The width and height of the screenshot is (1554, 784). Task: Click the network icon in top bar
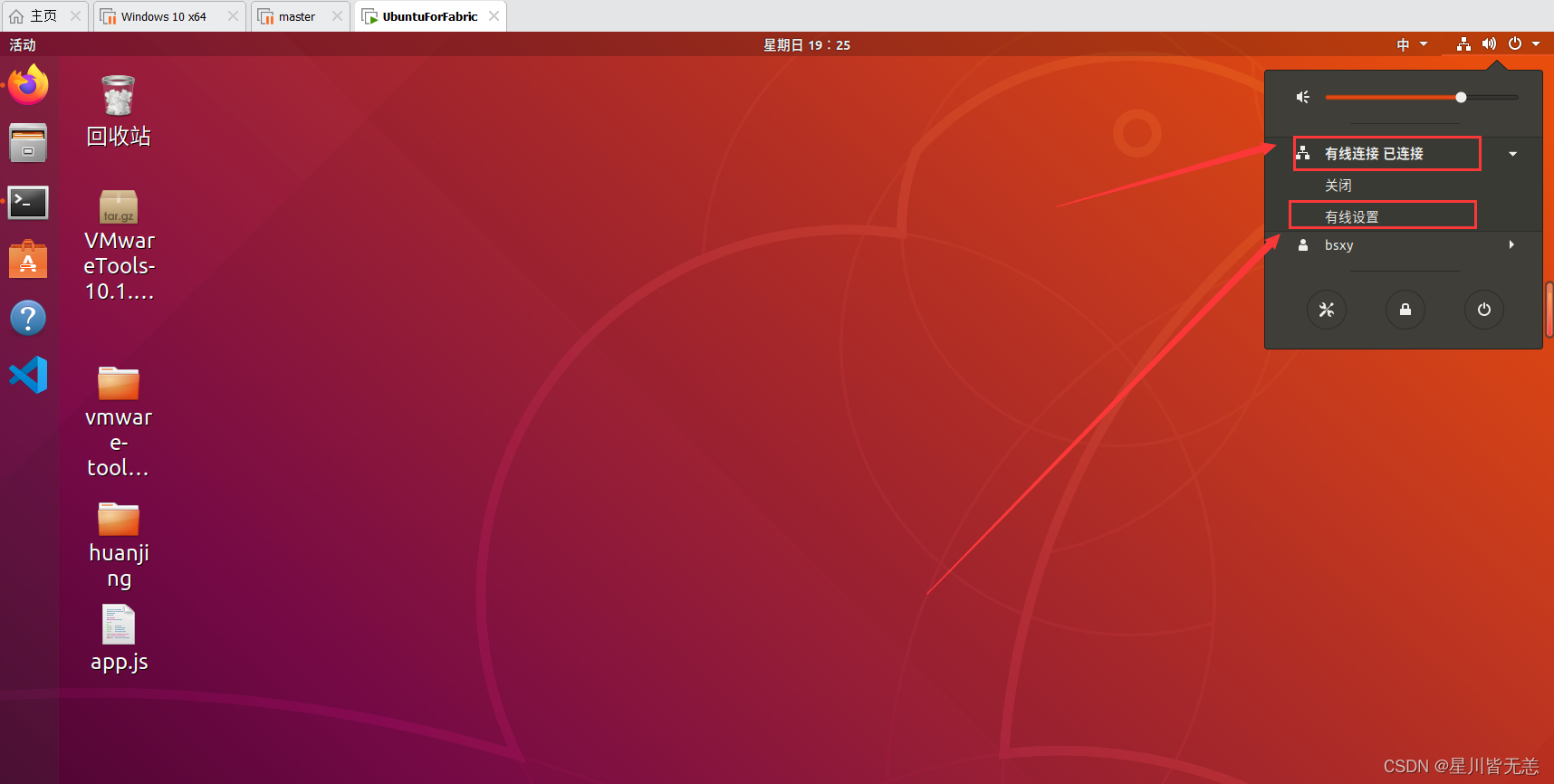pyautogui.click(x=1463, y=44)
